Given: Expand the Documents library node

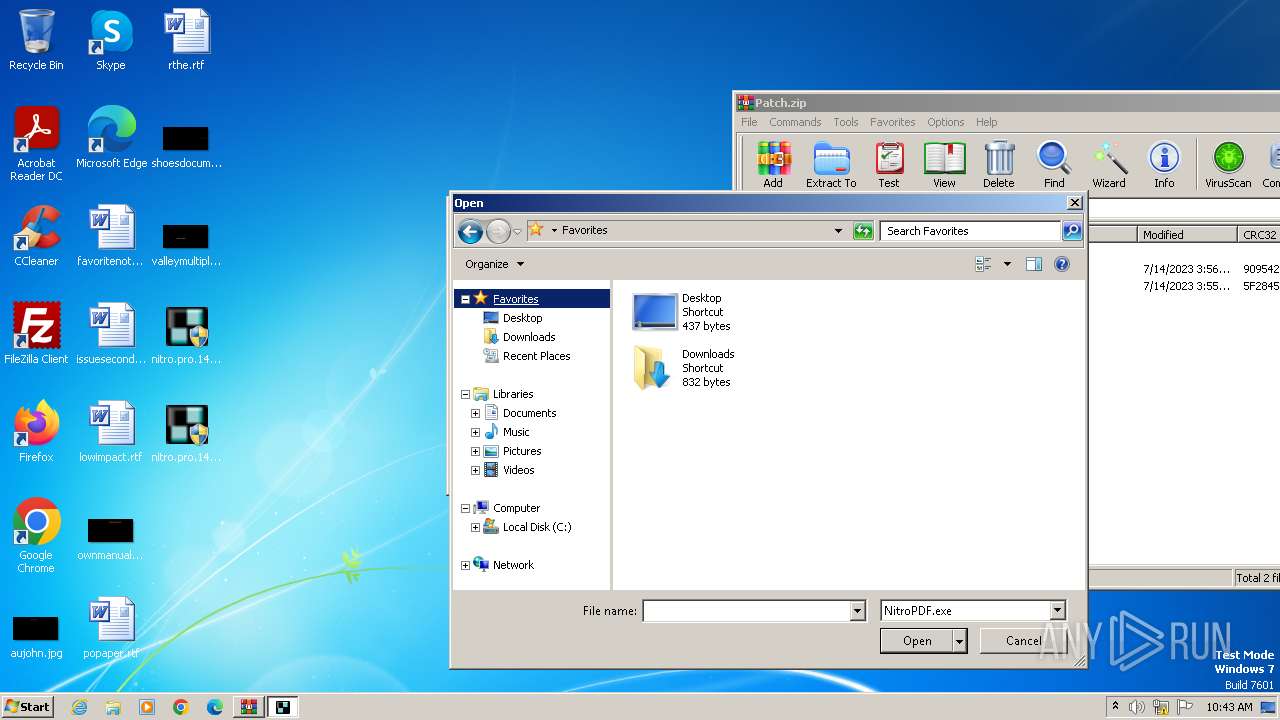Looking at the screenshot, I should coord(475,413).
